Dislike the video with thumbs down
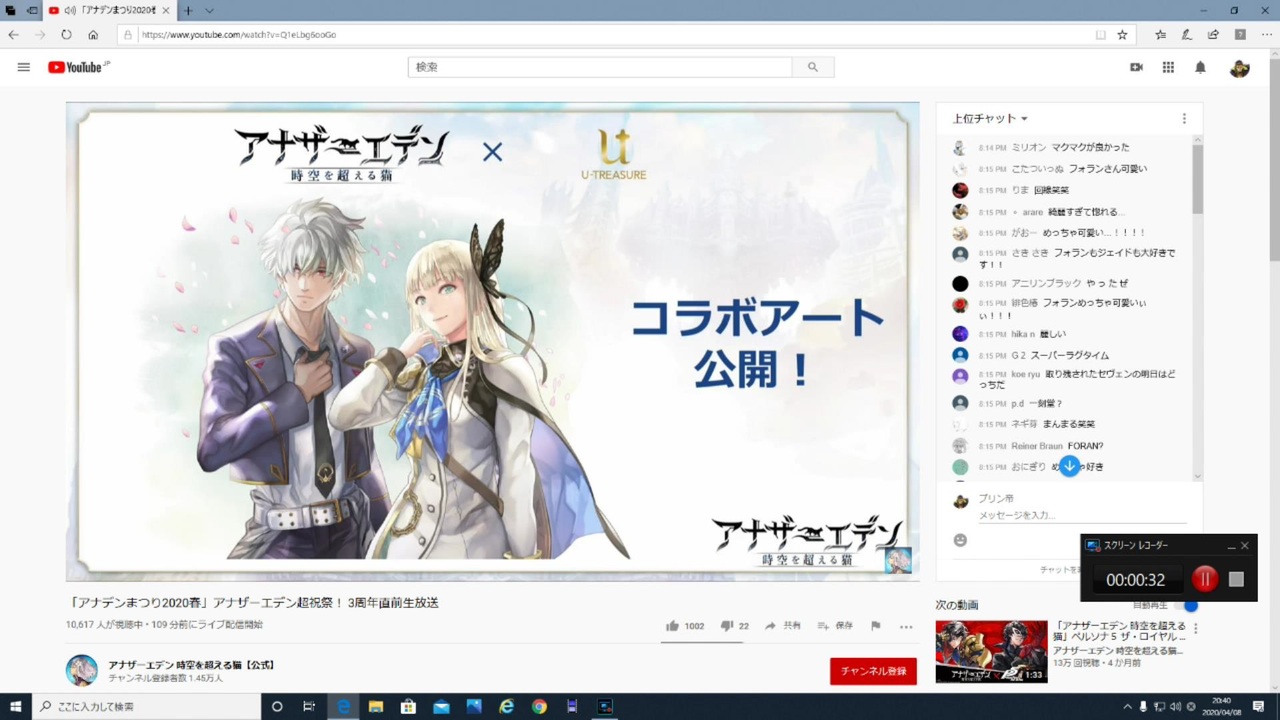Image resolution: width=1280 pixels, height=720 pixels. (735, 626)
